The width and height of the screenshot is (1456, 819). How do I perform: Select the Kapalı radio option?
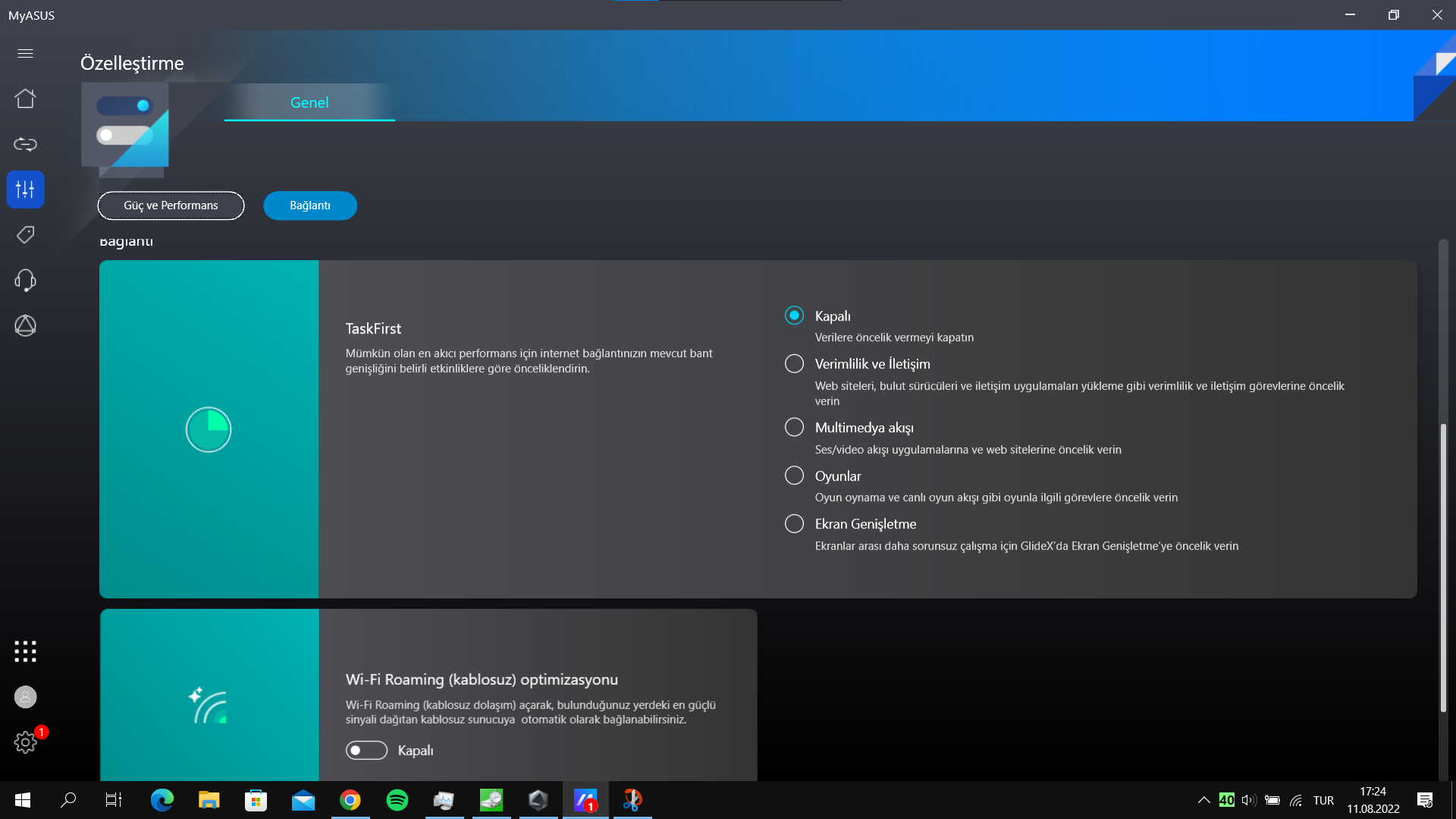pos(794,315)
